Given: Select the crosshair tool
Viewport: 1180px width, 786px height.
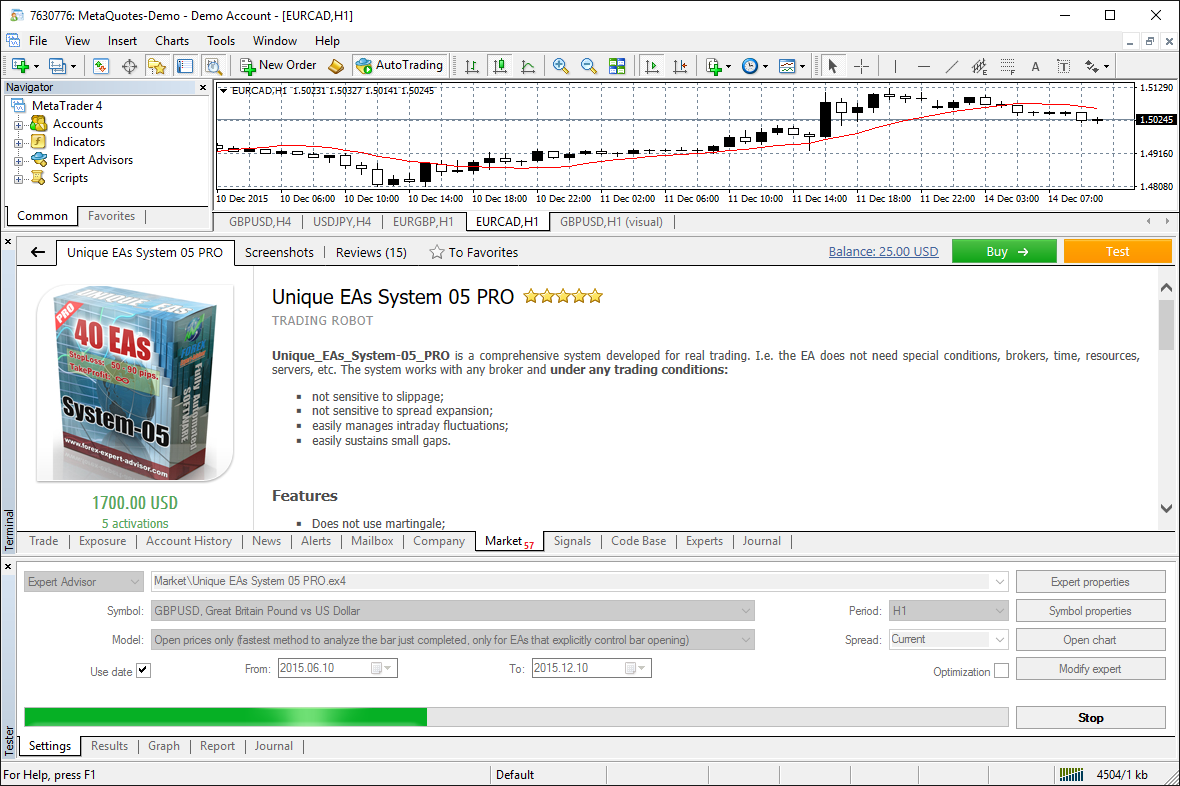Looking at the screenshot, I should (861, 66).
